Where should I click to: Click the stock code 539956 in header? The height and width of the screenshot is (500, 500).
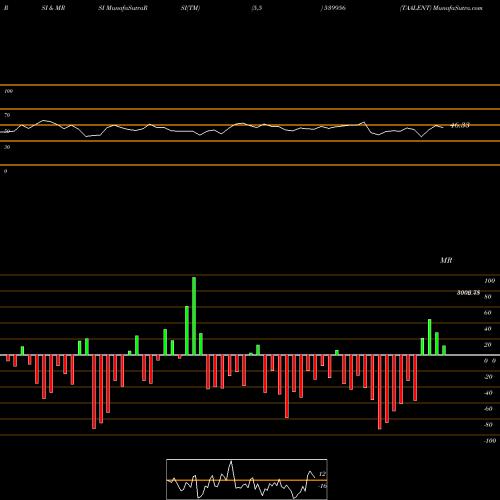pos(335,8)
